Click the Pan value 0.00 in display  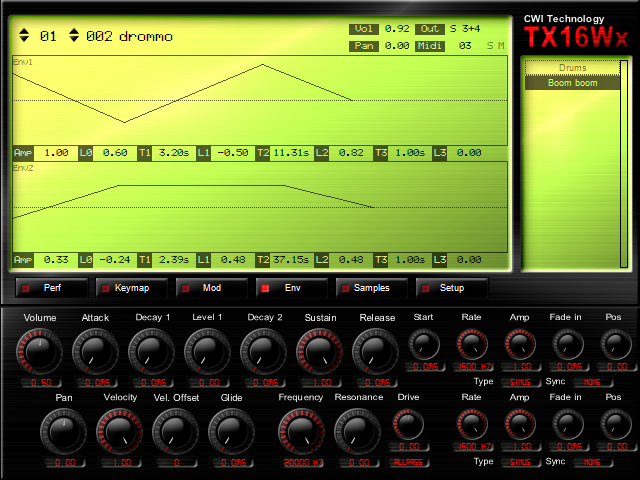point(397,46)
